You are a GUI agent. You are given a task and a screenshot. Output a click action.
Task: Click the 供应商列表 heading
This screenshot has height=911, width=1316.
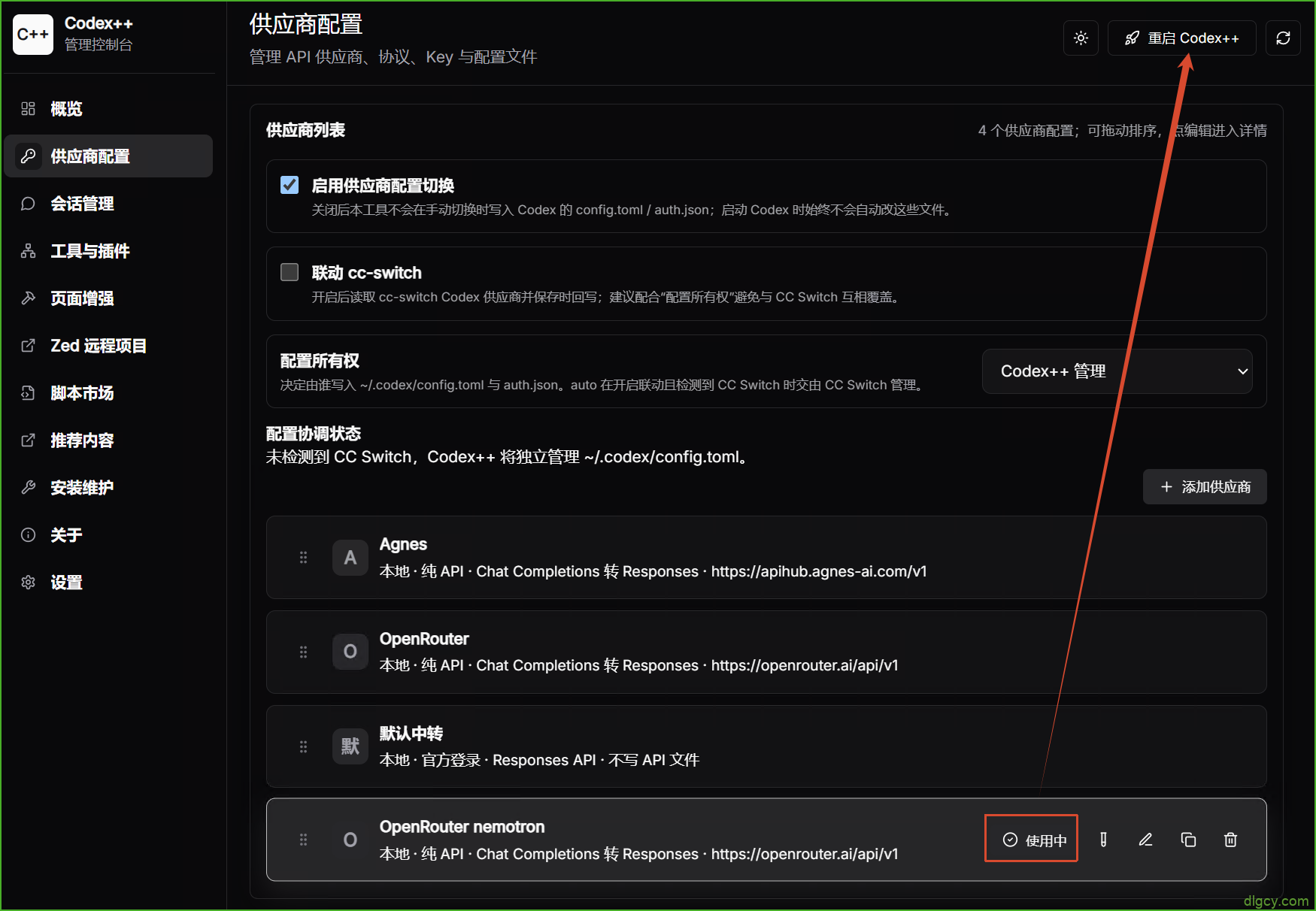305,130
